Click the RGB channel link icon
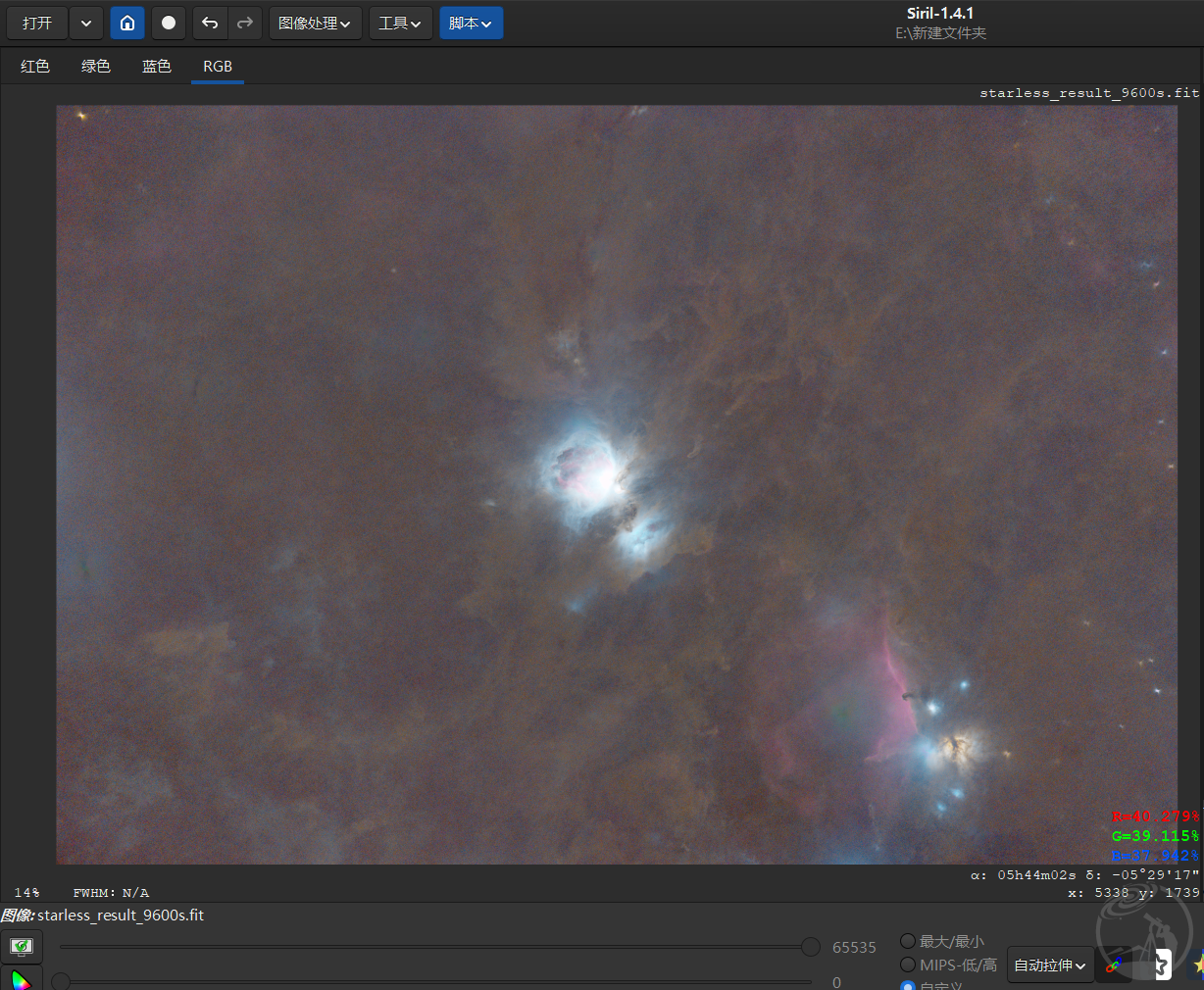This screenshot has height=990, width=1204. point(1114,965)
